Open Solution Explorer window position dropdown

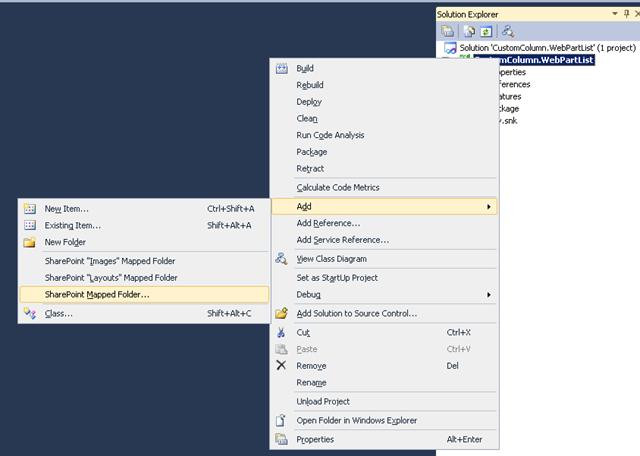(x=615, y=14)
